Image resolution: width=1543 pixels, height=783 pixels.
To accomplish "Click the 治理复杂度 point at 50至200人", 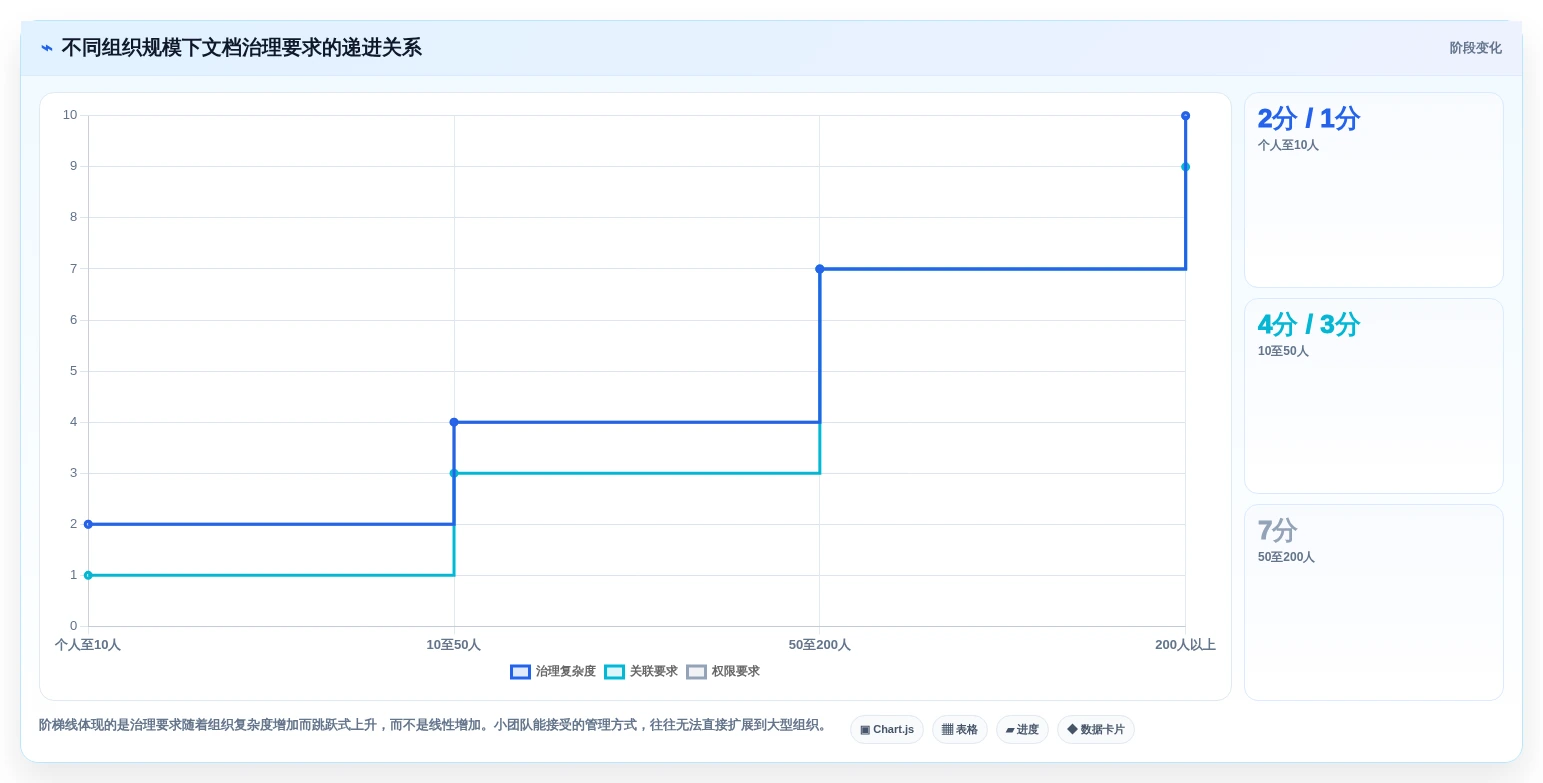I will coord(820,269).
